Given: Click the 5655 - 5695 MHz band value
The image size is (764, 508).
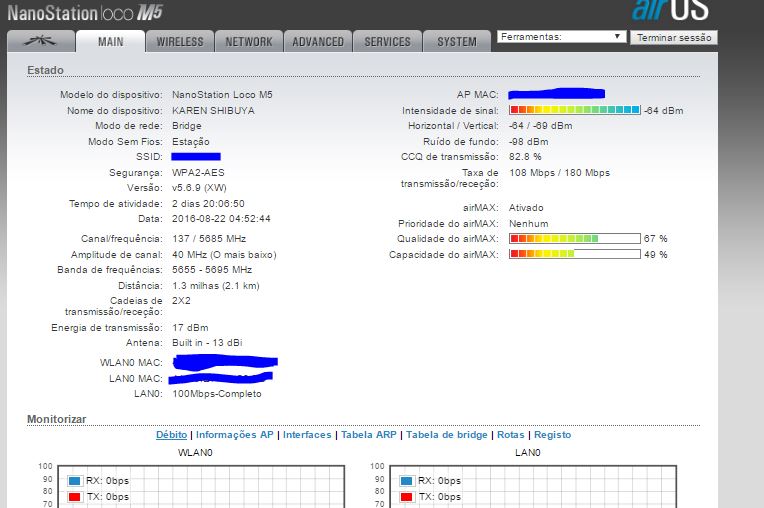Looking at the screenshot, I should tap(212, 269).
